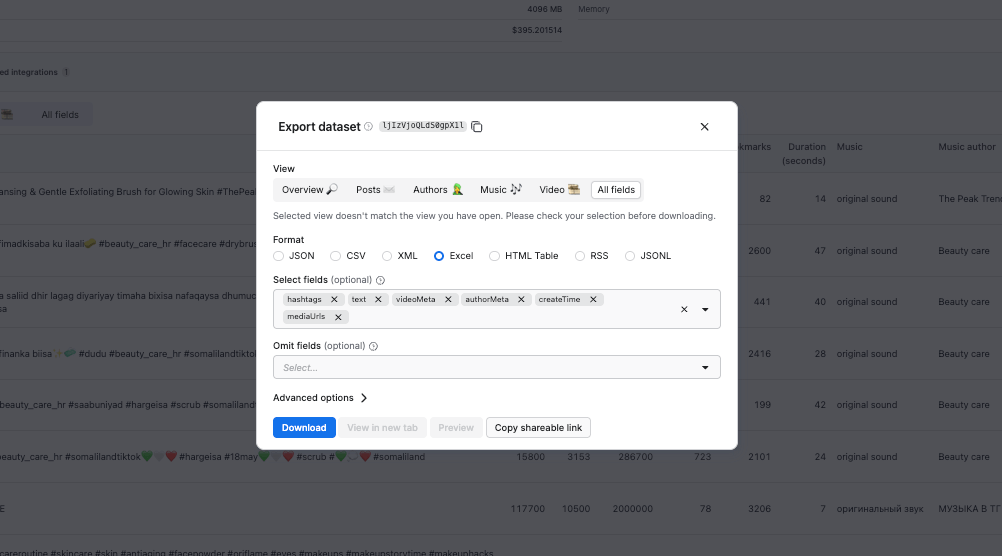Switch to the Overview view tab

pyautogui.click(x=310, y=190)
